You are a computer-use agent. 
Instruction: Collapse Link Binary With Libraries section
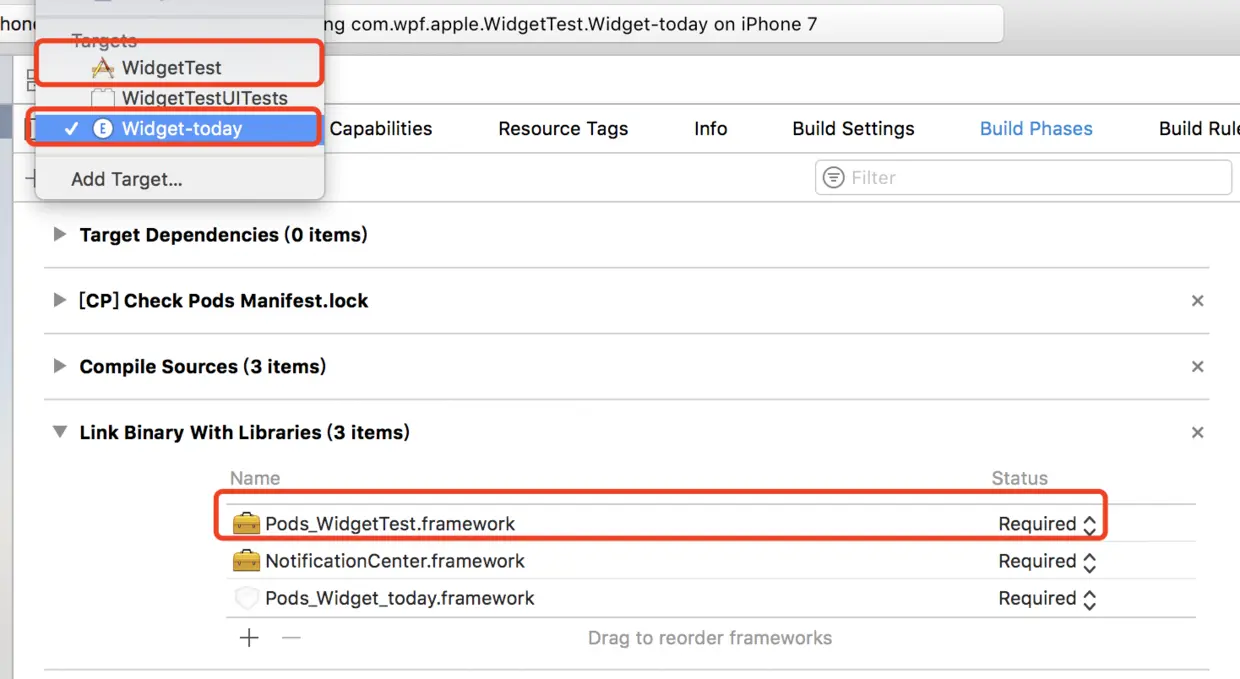[x=59, y=433]
